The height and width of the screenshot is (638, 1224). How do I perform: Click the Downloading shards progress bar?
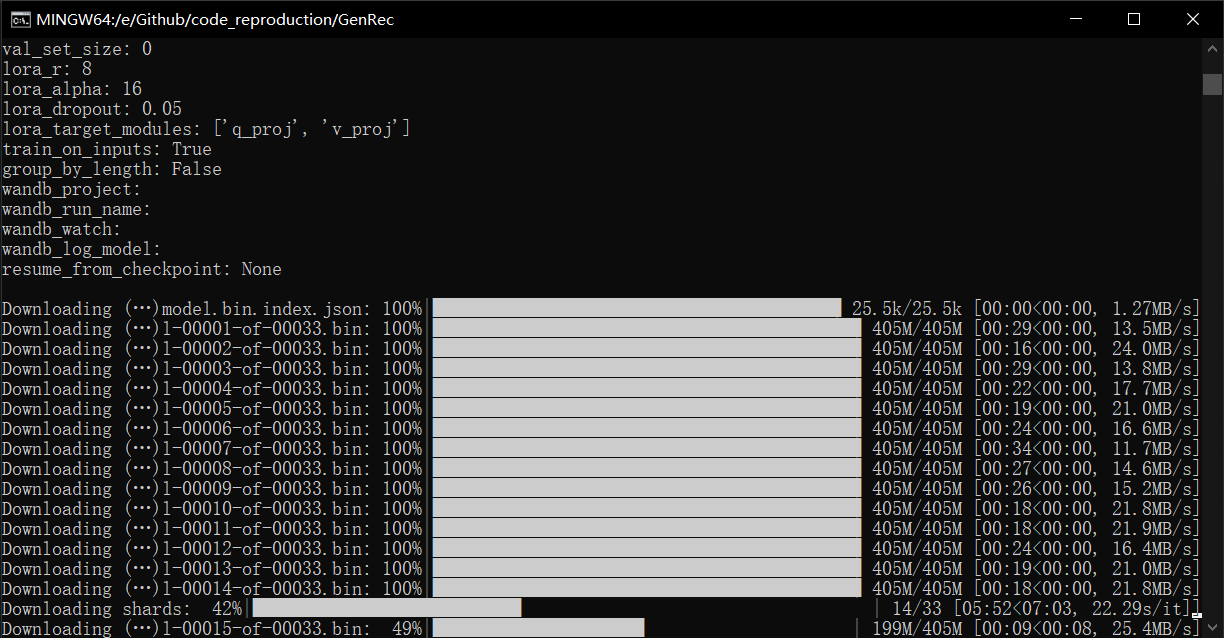pyautogui.click(x=387, y=609)
